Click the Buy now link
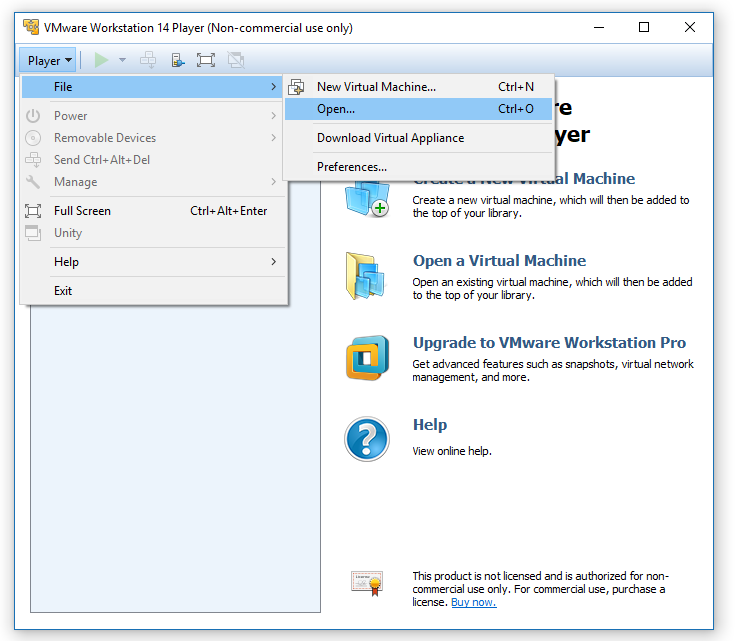The image size is (736, 641). pyautogui.click(x=473, y=602)
